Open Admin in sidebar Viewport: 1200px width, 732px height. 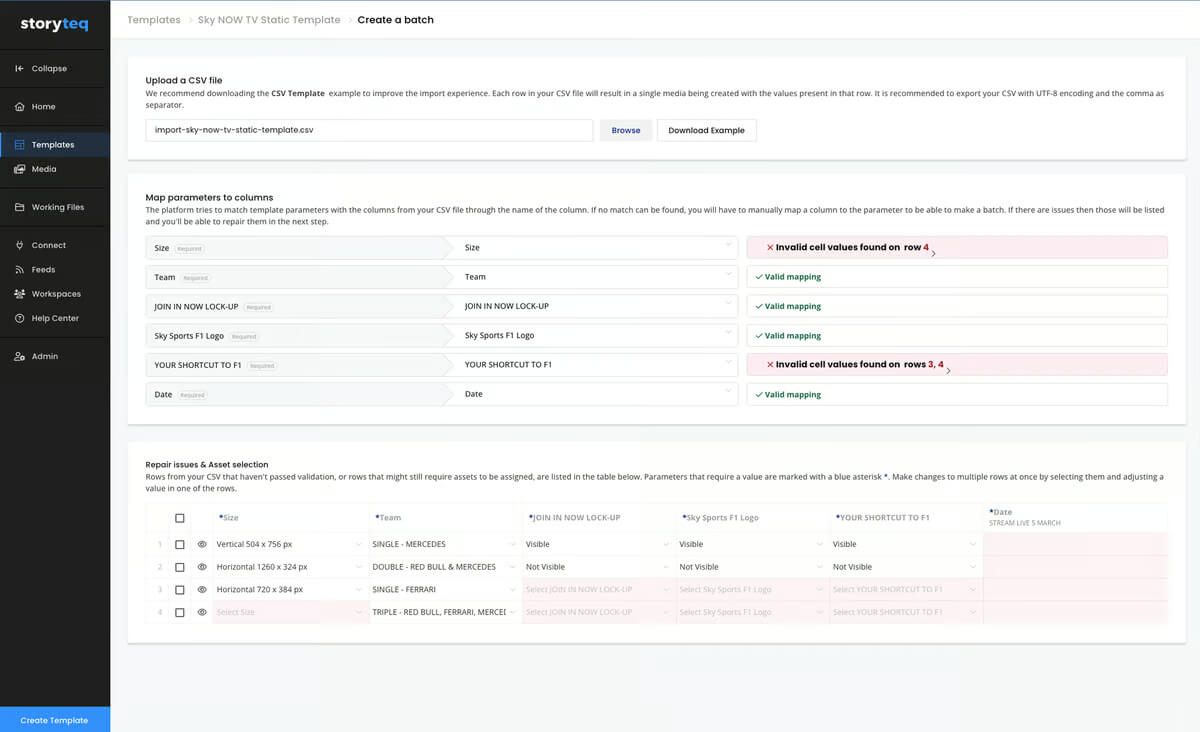pos(45,356)
